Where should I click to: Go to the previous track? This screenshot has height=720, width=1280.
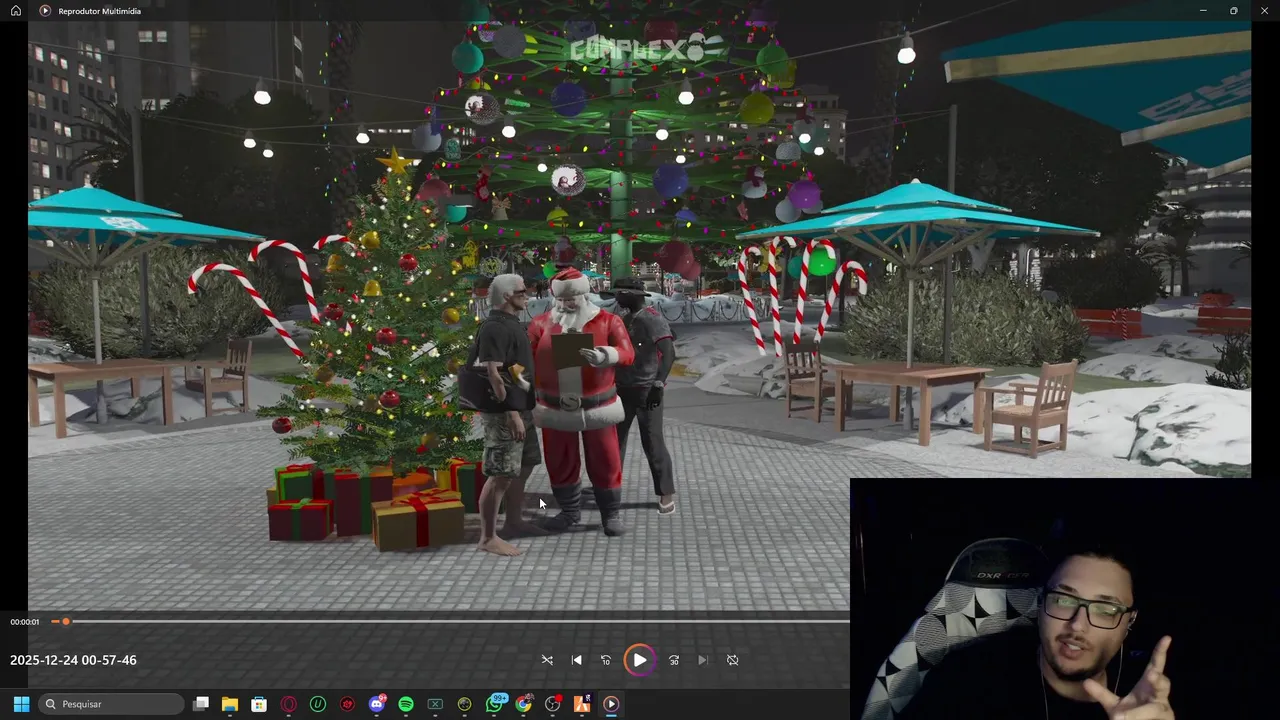point(577,660)
